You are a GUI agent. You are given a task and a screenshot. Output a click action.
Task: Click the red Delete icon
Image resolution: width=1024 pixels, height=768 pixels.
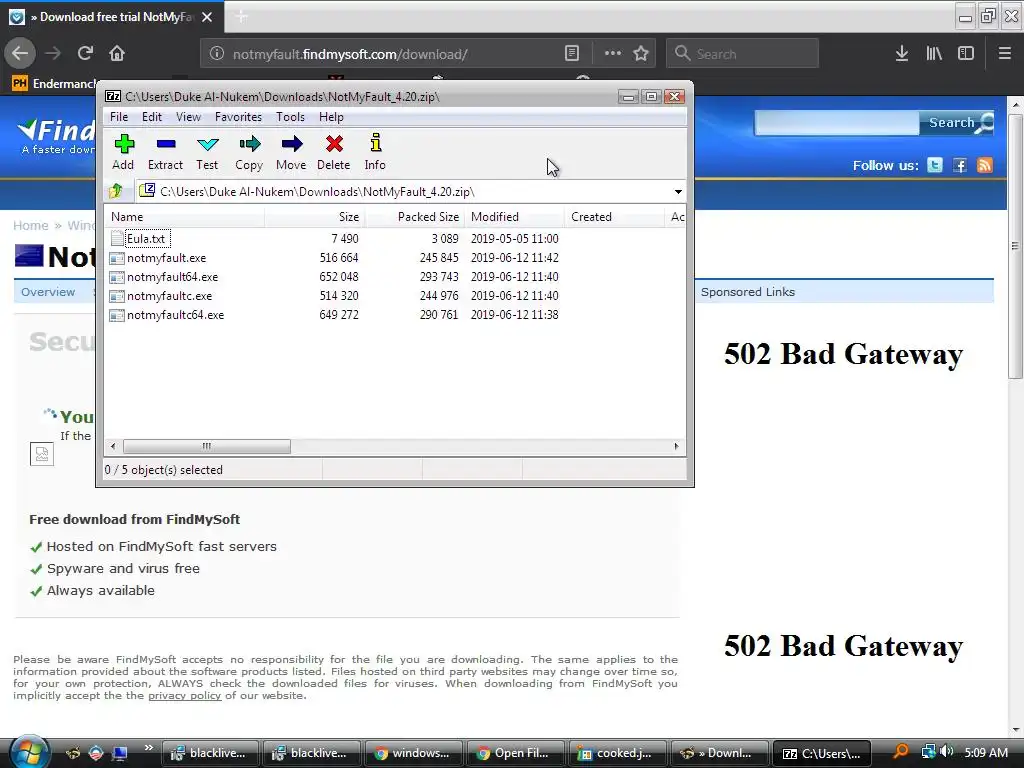(x=333, y=153)
